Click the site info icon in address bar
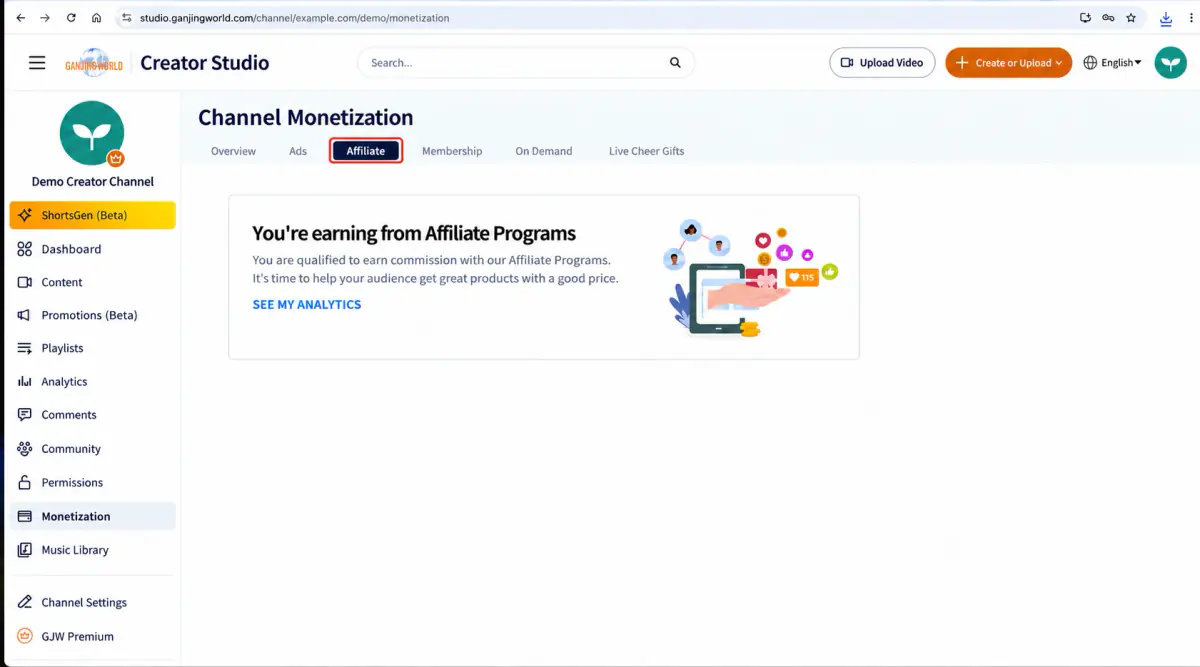1200x667 pixels. [x=126, y=18]
